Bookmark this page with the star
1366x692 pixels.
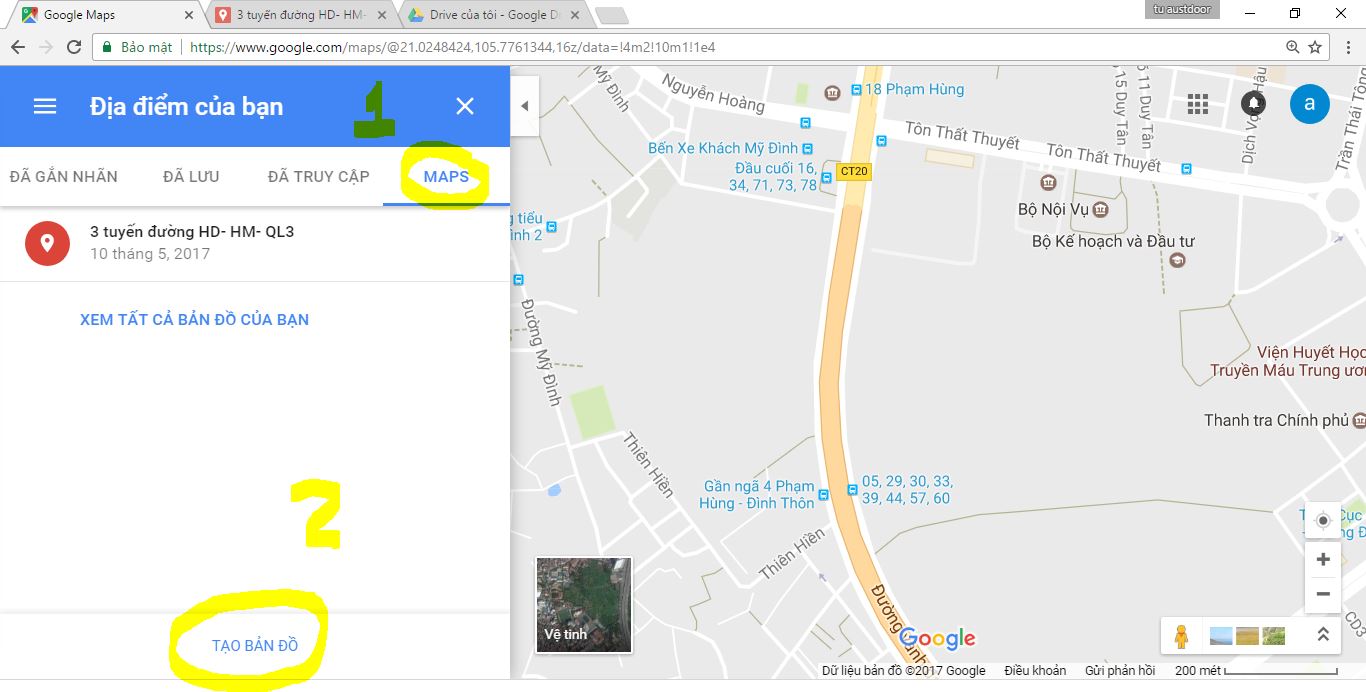(x=1315, y=47)
